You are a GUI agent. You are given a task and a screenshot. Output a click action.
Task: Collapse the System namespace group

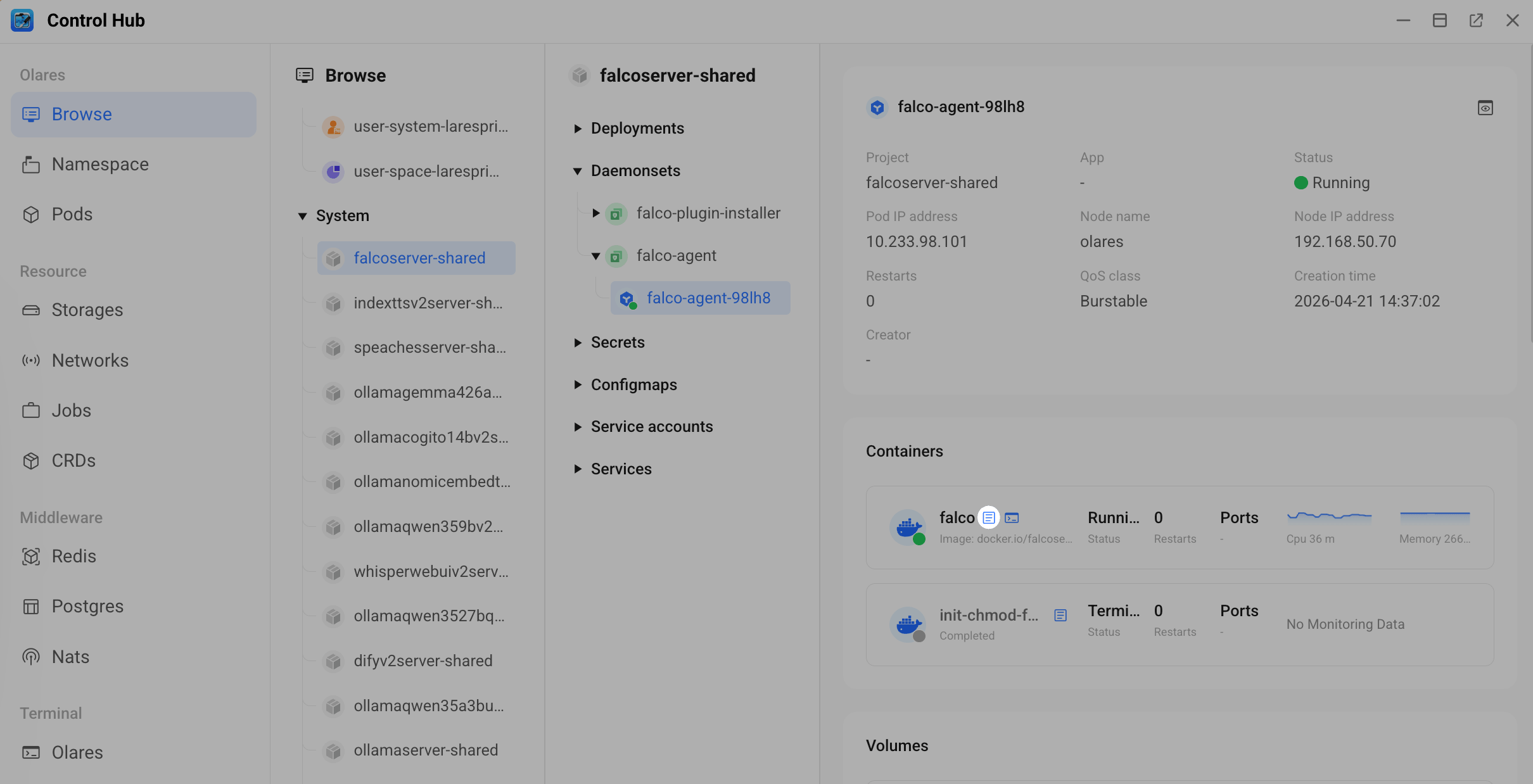pos(303,216)
